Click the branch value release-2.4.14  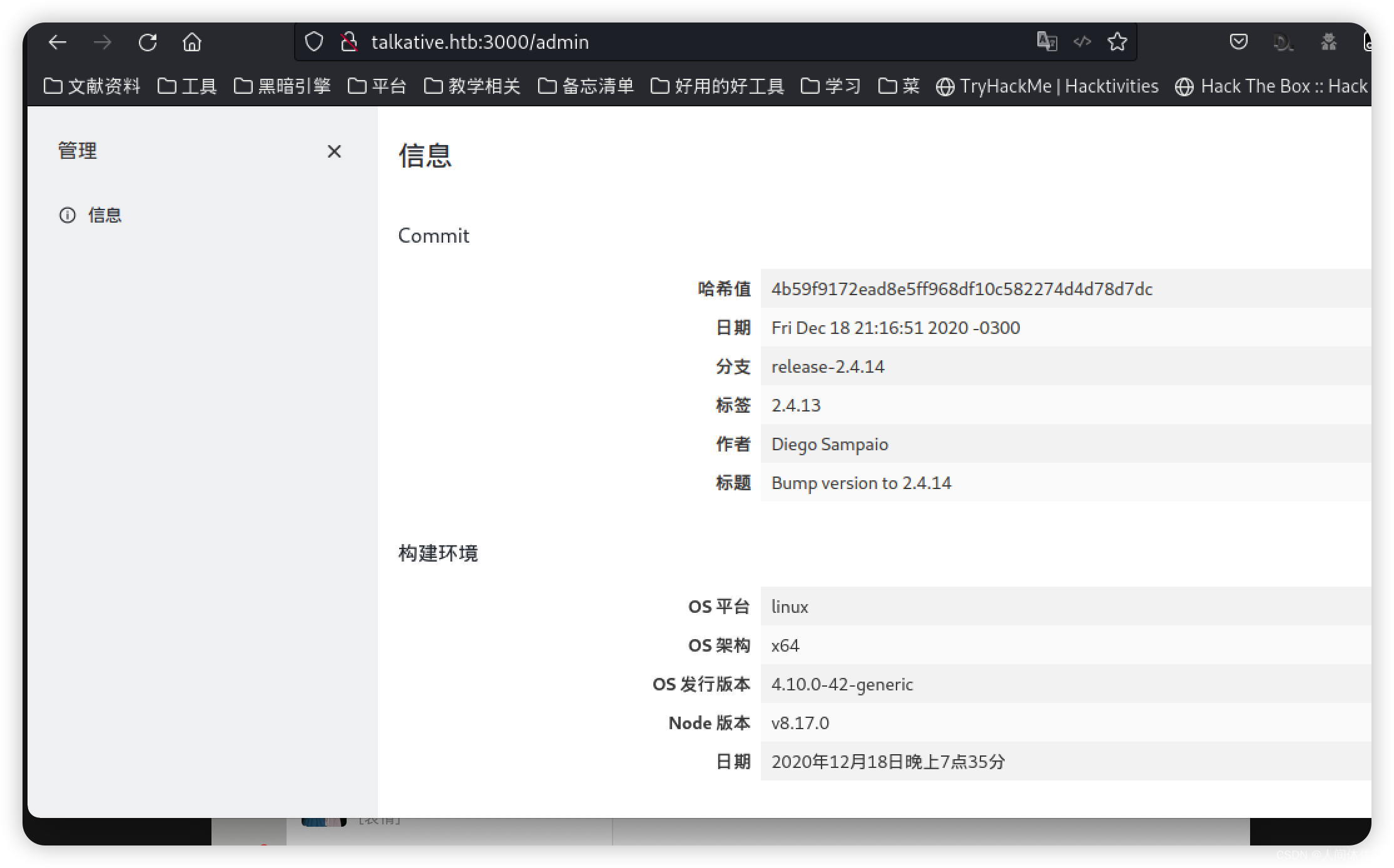(x=828, y=366)
